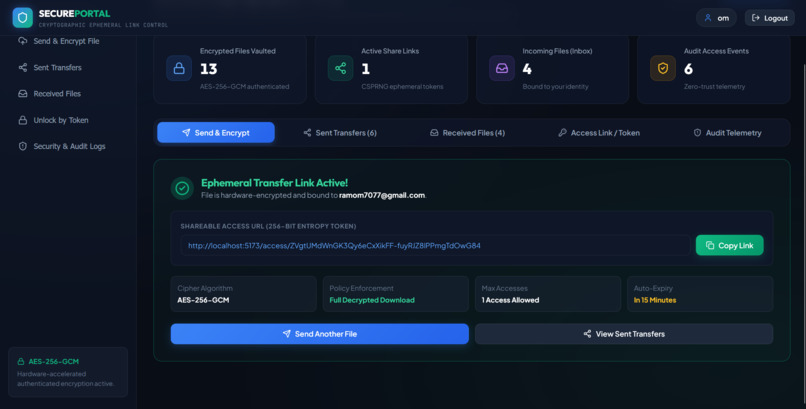Click the 'om' user profile button
The width and height of the screenshot is (806, 409).
click(x=717, y=18)
